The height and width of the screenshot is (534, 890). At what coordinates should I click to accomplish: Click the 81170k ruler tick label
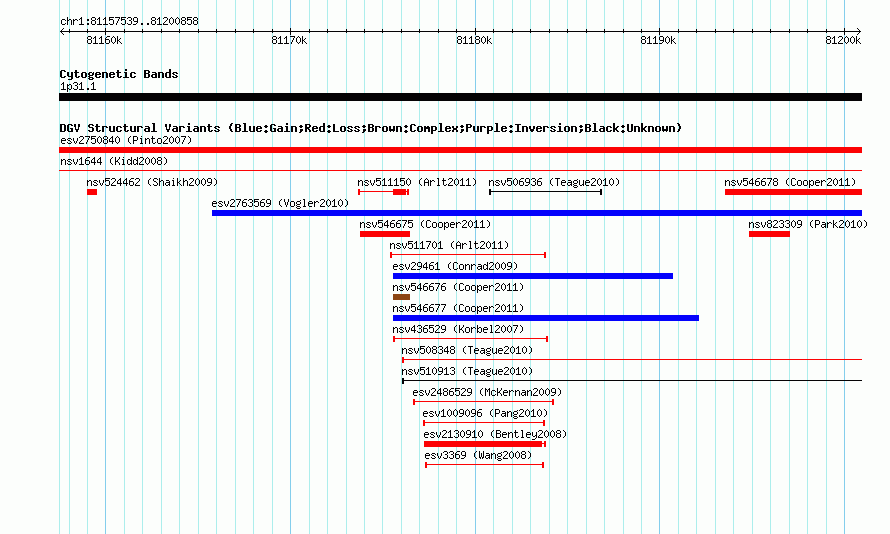(x=289, y=40)
